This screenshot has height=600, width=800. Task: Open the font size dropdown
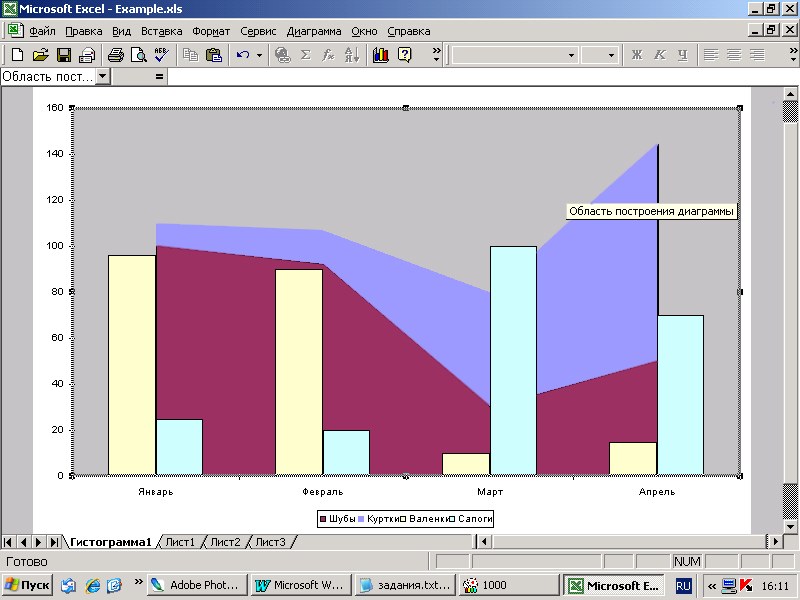(611, 55)
